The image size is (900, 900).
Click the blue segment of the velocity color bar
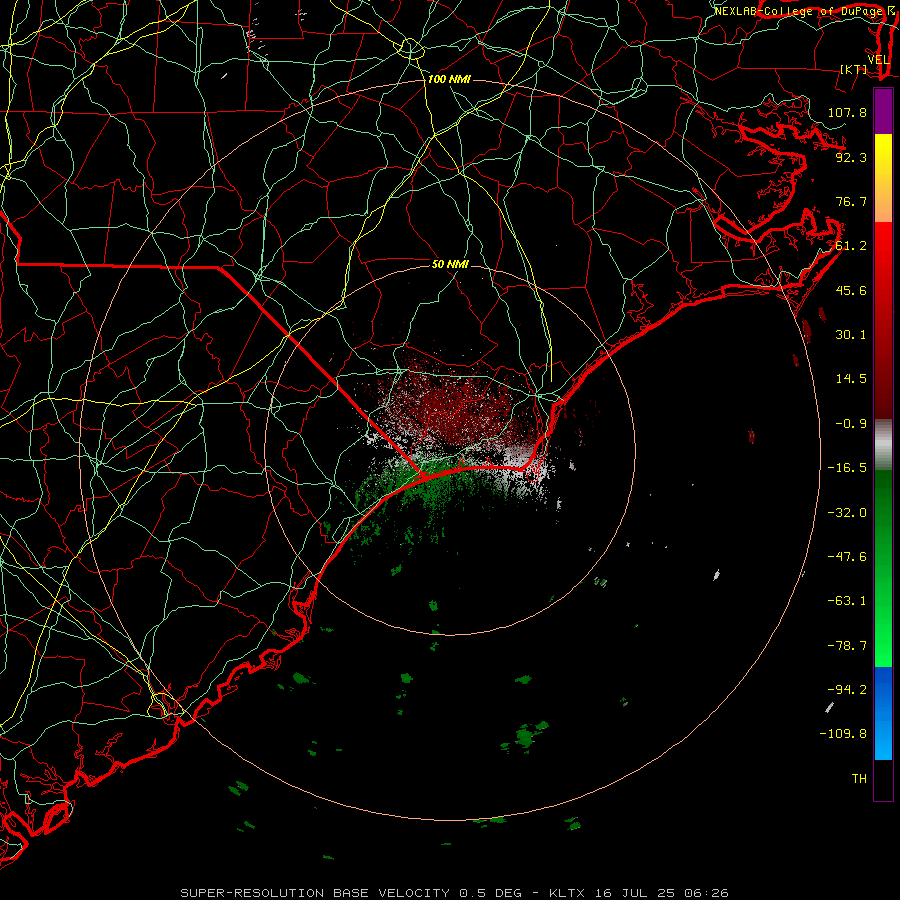pos(883,713)
